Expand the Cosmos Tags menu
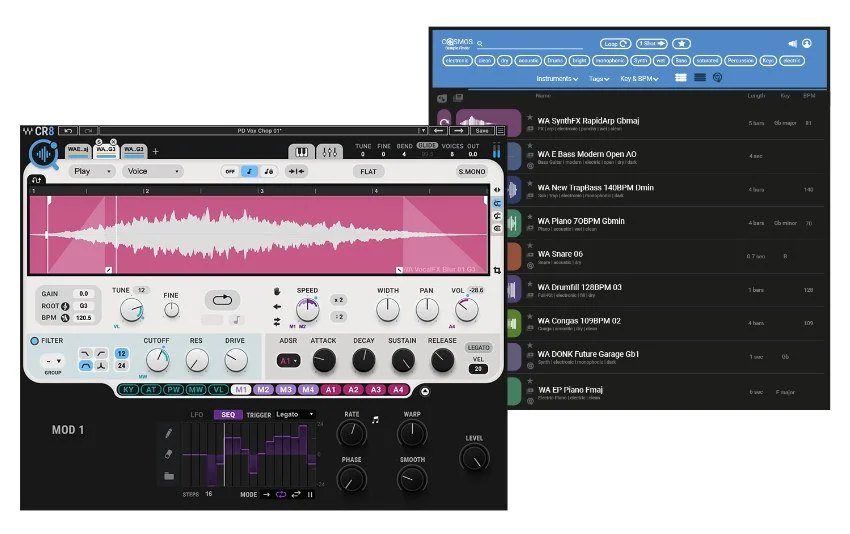 pyautogui.click(x=599, y=79)
